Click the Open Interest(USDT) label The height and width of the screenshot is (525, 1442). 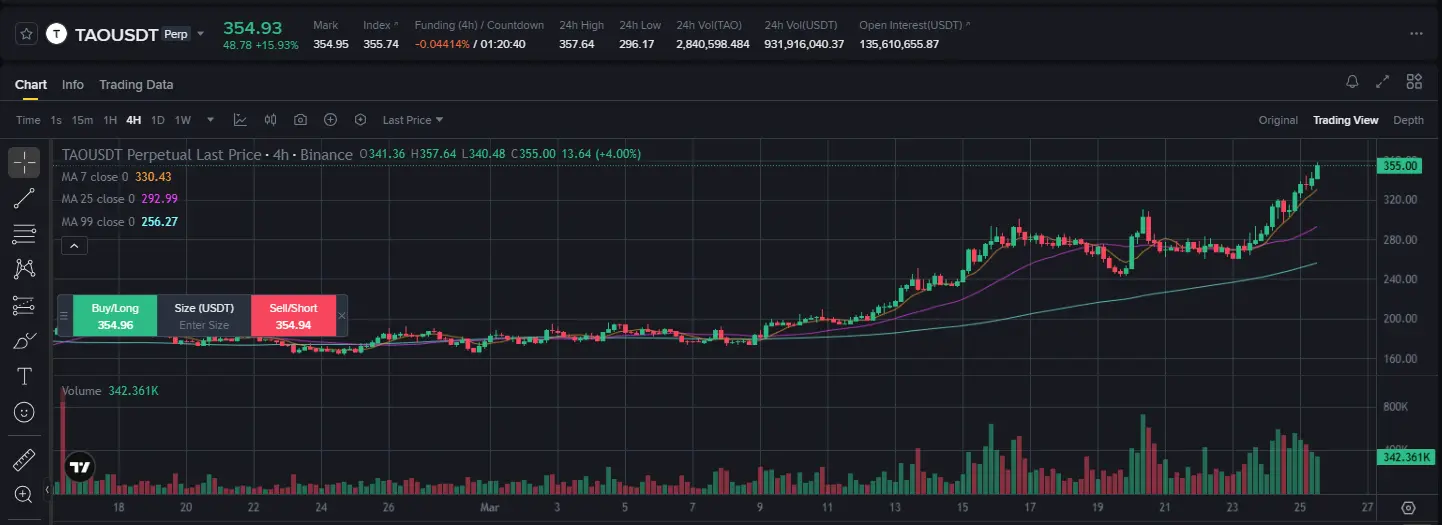tap(911, 25)
